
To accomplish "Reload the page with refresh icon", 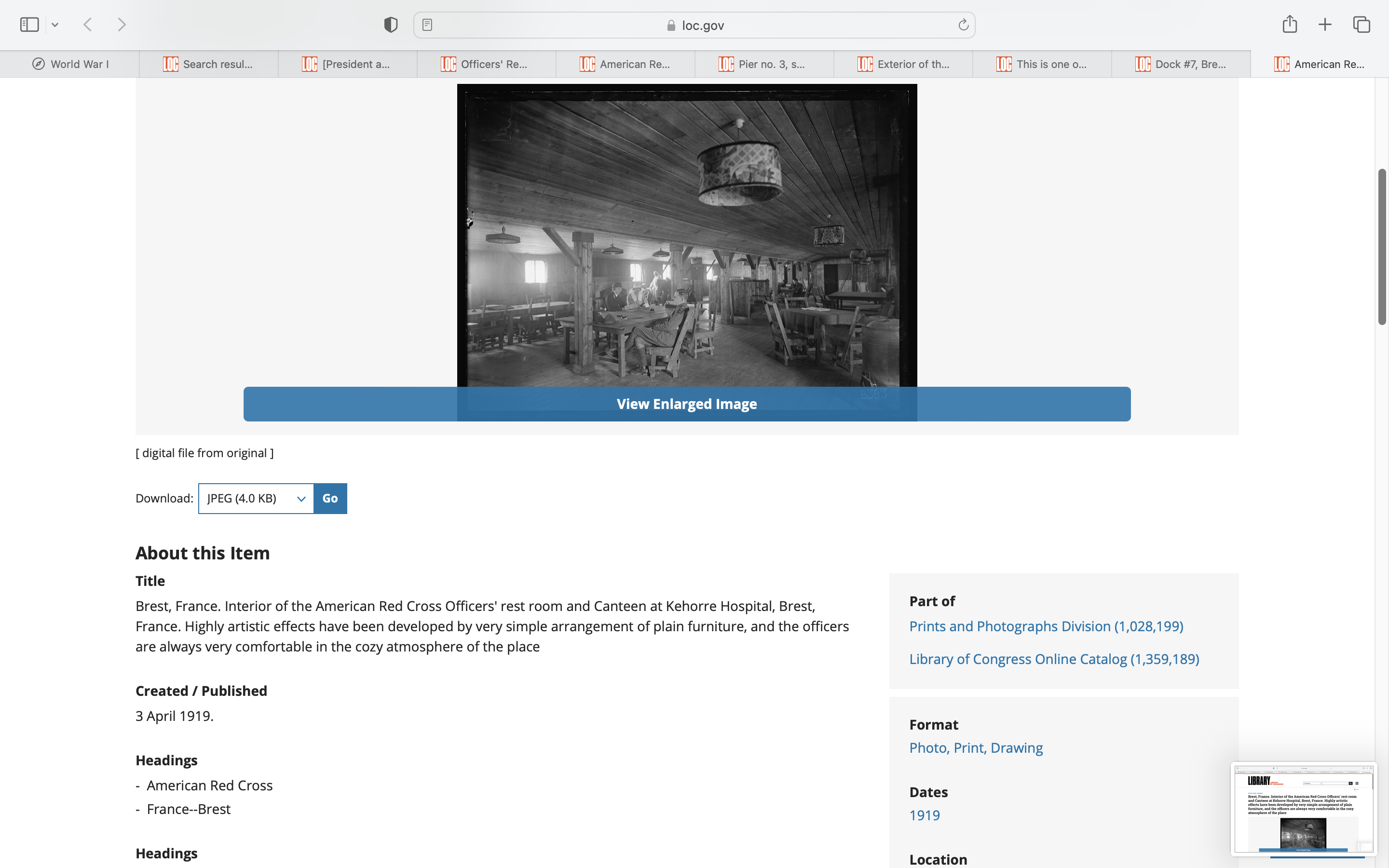I will click(x=963, y=25).
